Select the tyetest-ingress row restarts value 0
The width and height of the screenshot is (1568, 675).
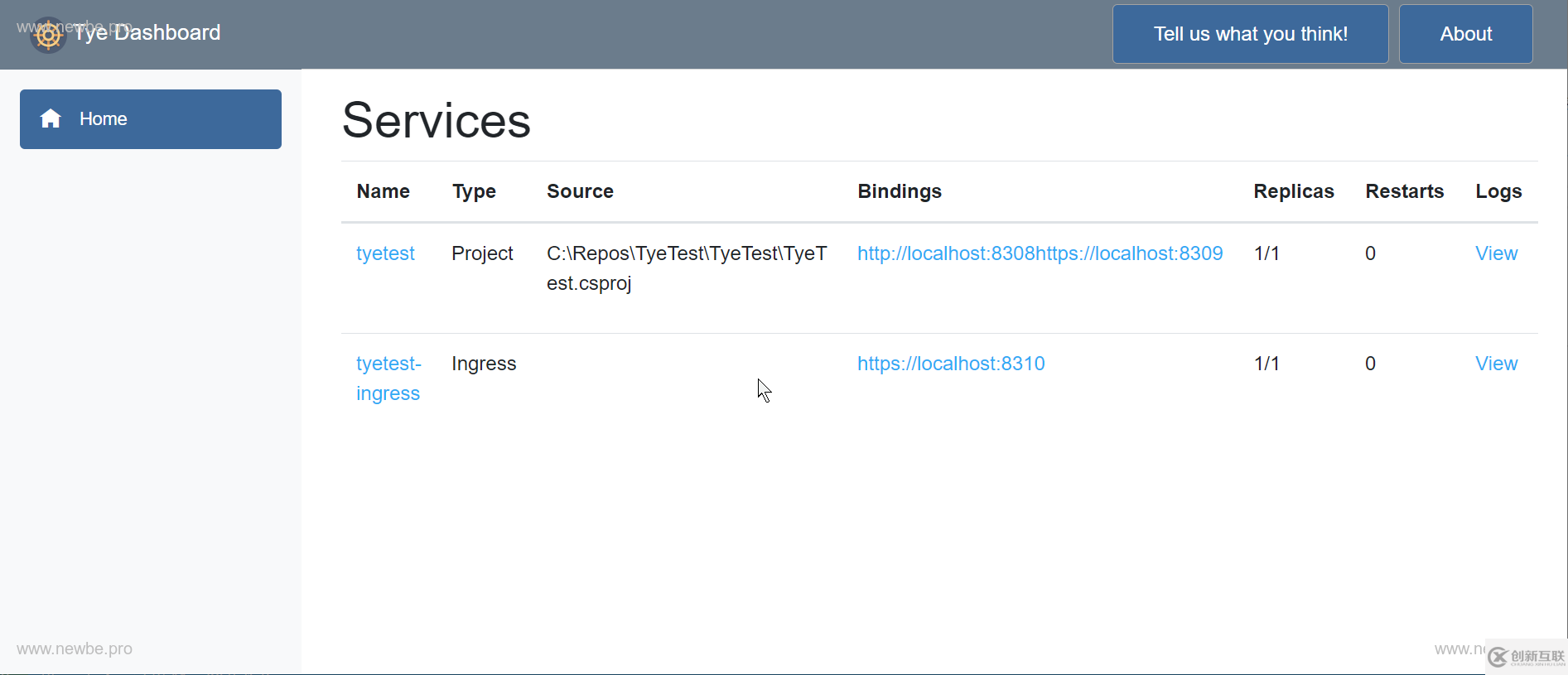coord(1370,364)
